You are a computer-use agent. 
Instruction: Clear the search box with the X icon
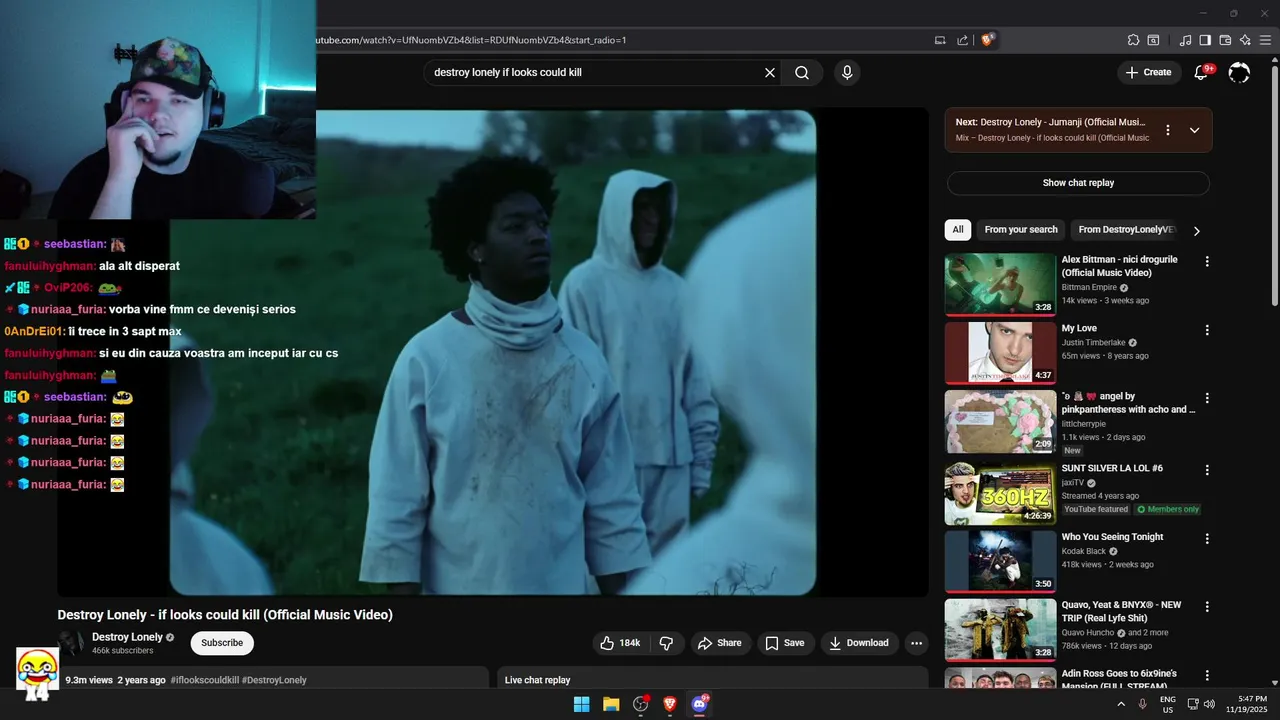[x=770, y=72]
